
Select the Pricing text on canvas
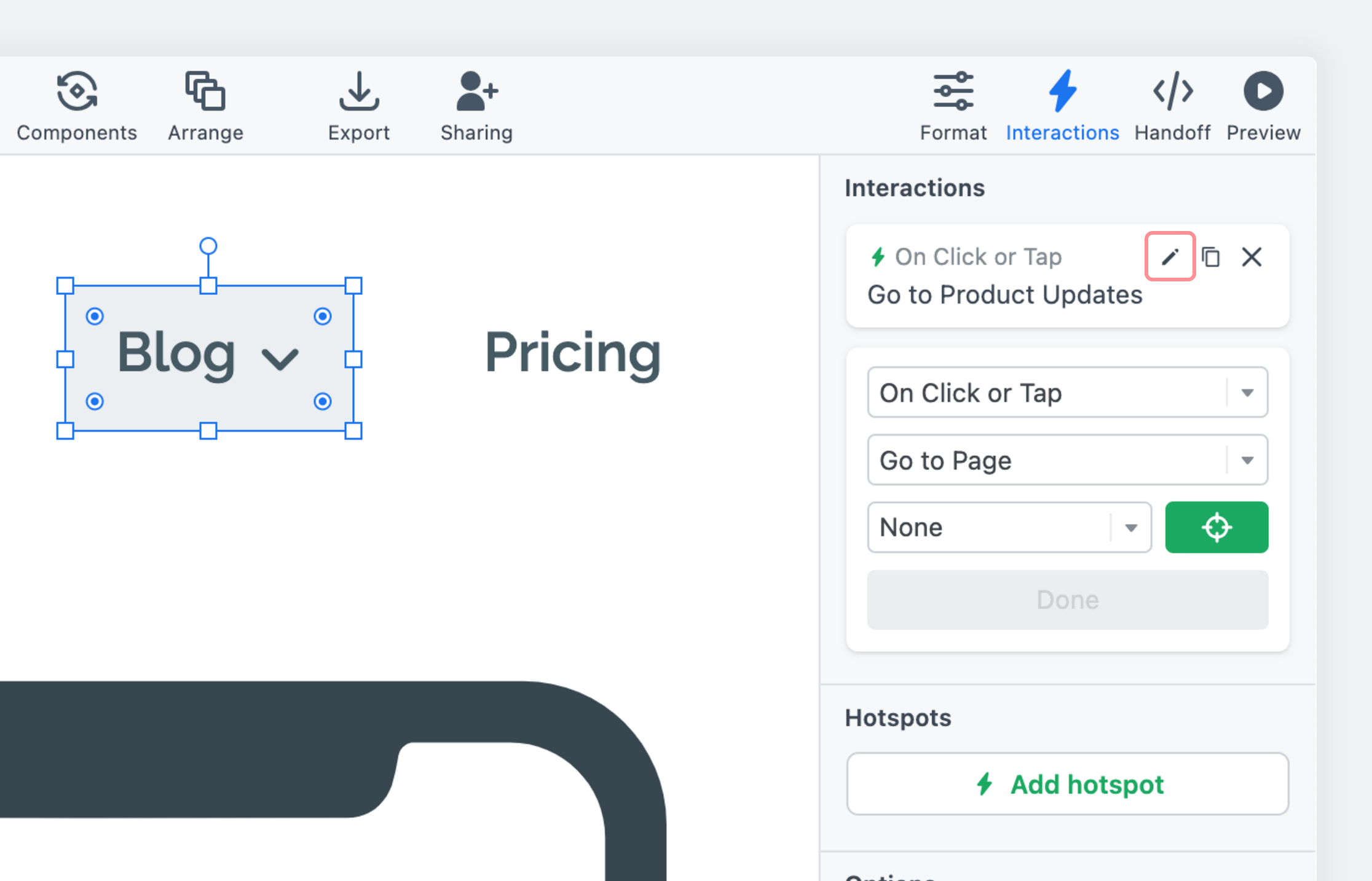coord(572,353)
